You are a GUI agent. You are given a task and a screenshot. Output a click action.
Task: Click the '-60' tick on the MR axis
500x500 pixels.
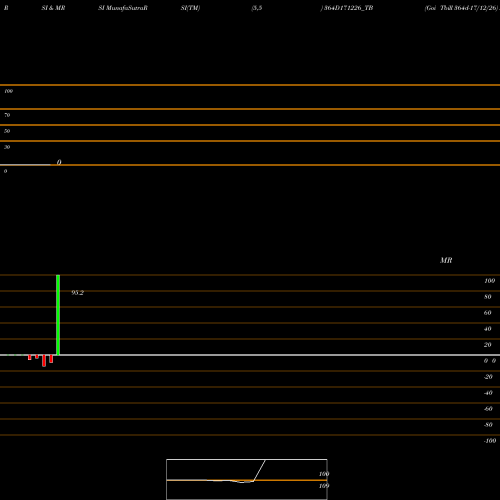pos(488,409)
